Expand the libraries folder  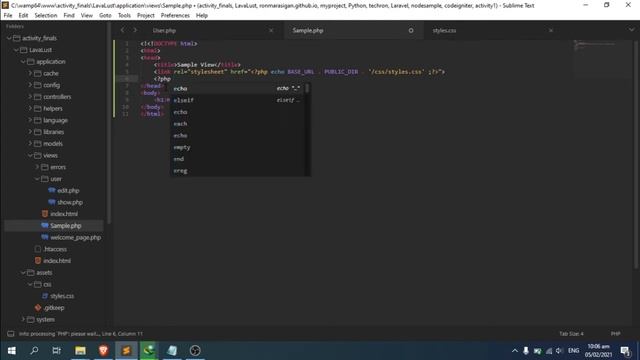click(30, 132)
